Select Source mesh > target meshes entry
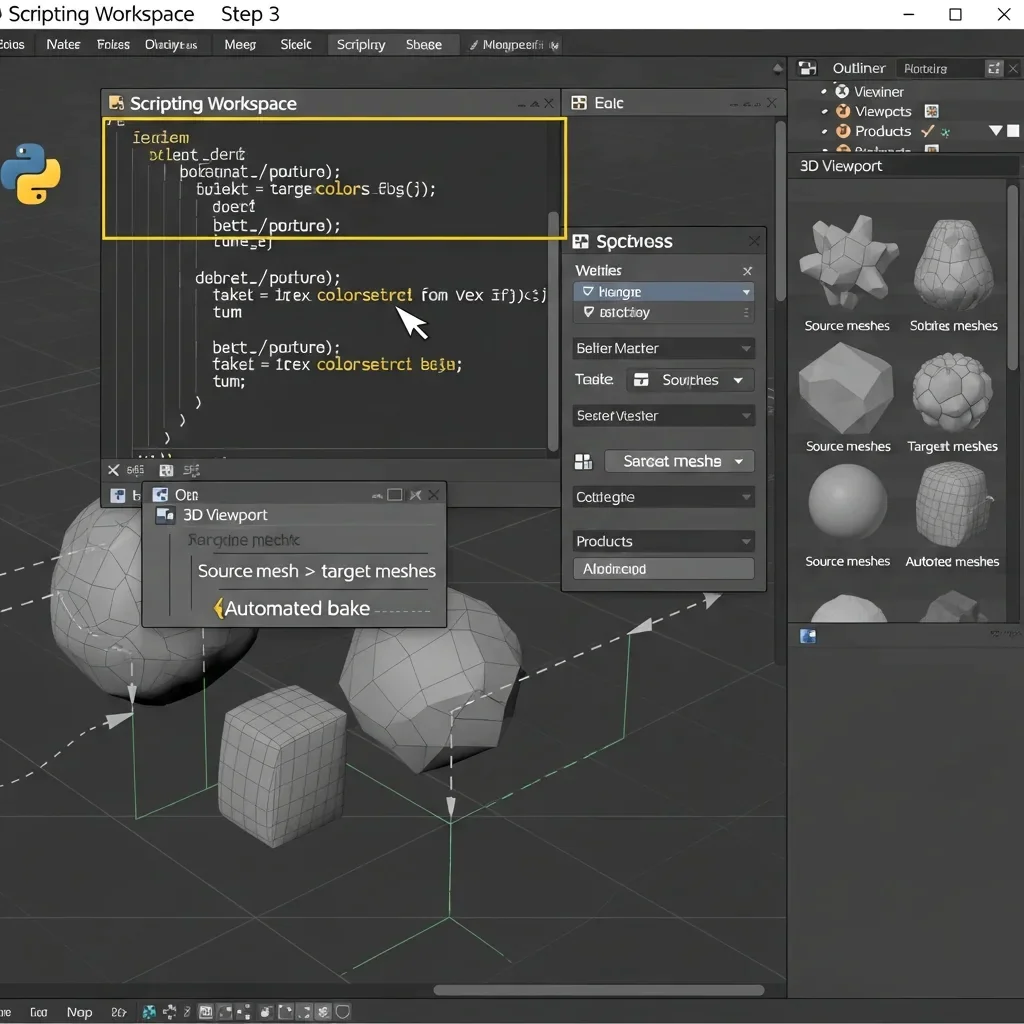1024x1024 pixels. pos(316,571)
